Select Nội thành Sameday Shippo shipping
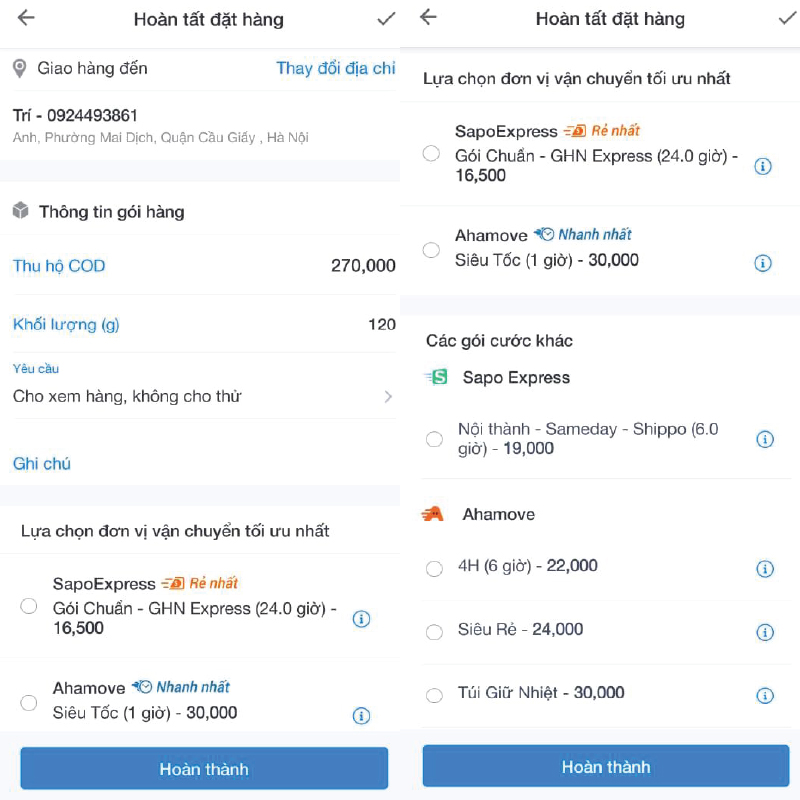 tap(434, 439)
